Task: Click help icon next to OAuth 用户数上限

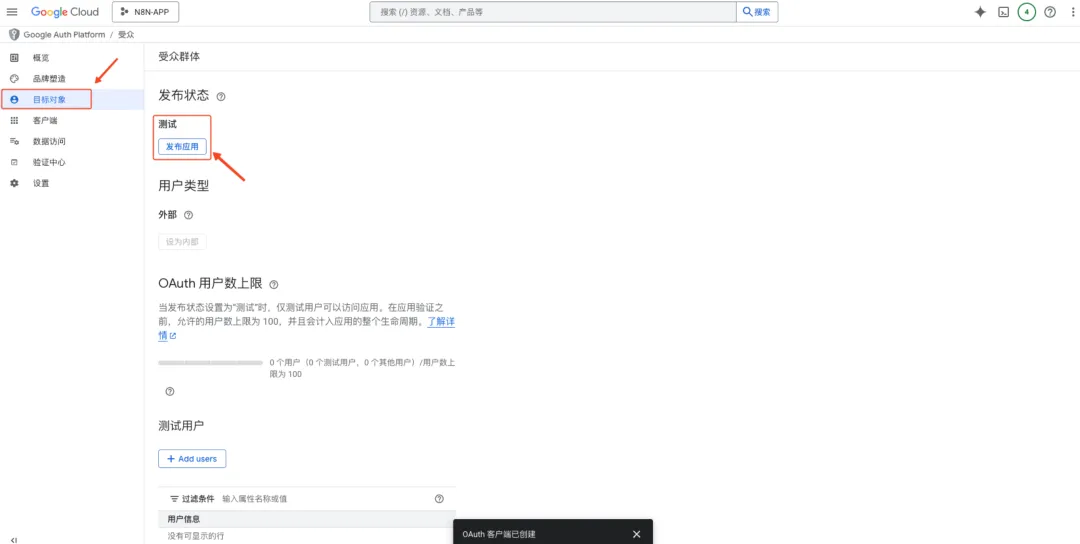Action: [x=273, y=284]
